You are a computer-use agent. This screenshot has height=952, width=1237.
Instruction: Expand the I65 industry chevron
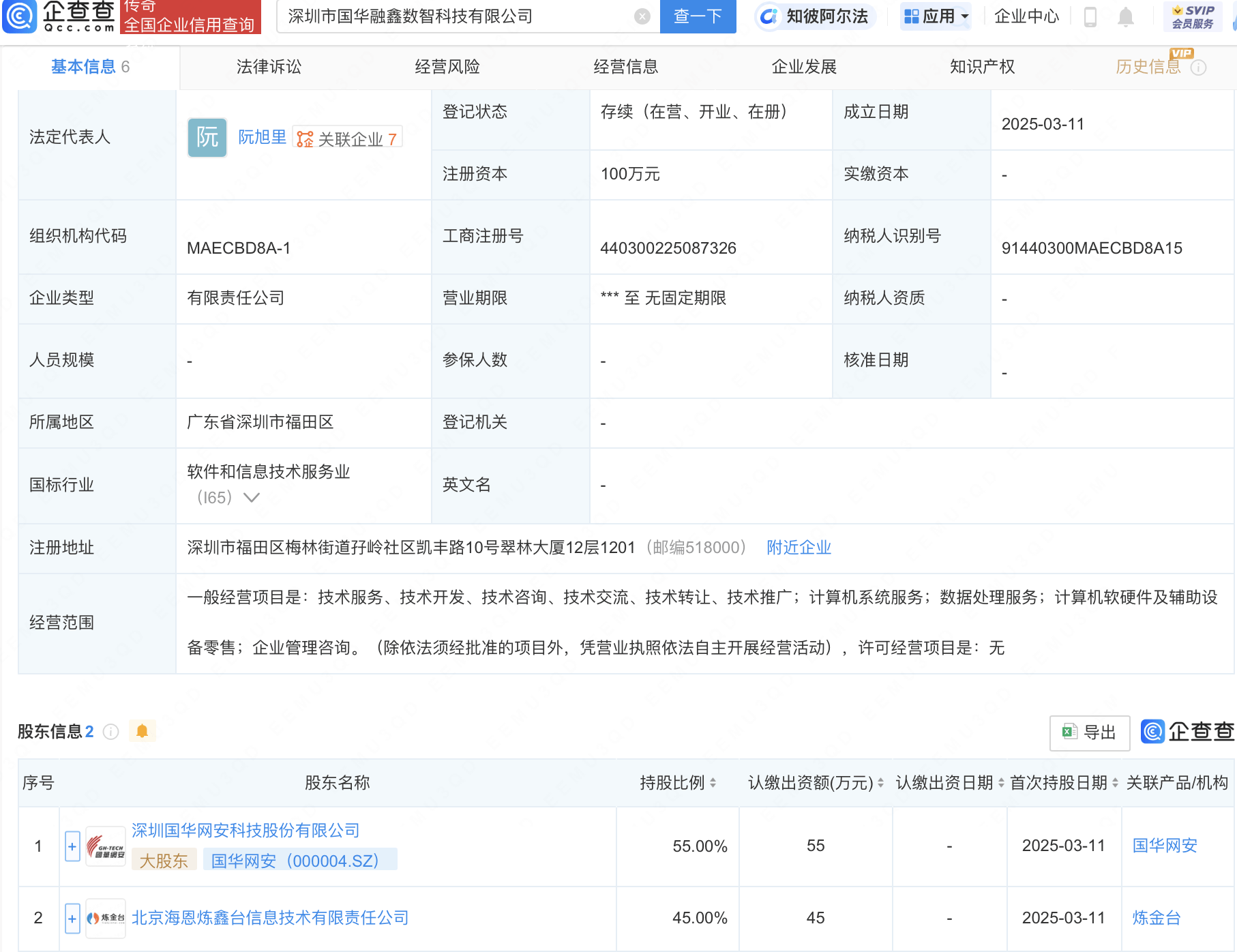(252, 498)
